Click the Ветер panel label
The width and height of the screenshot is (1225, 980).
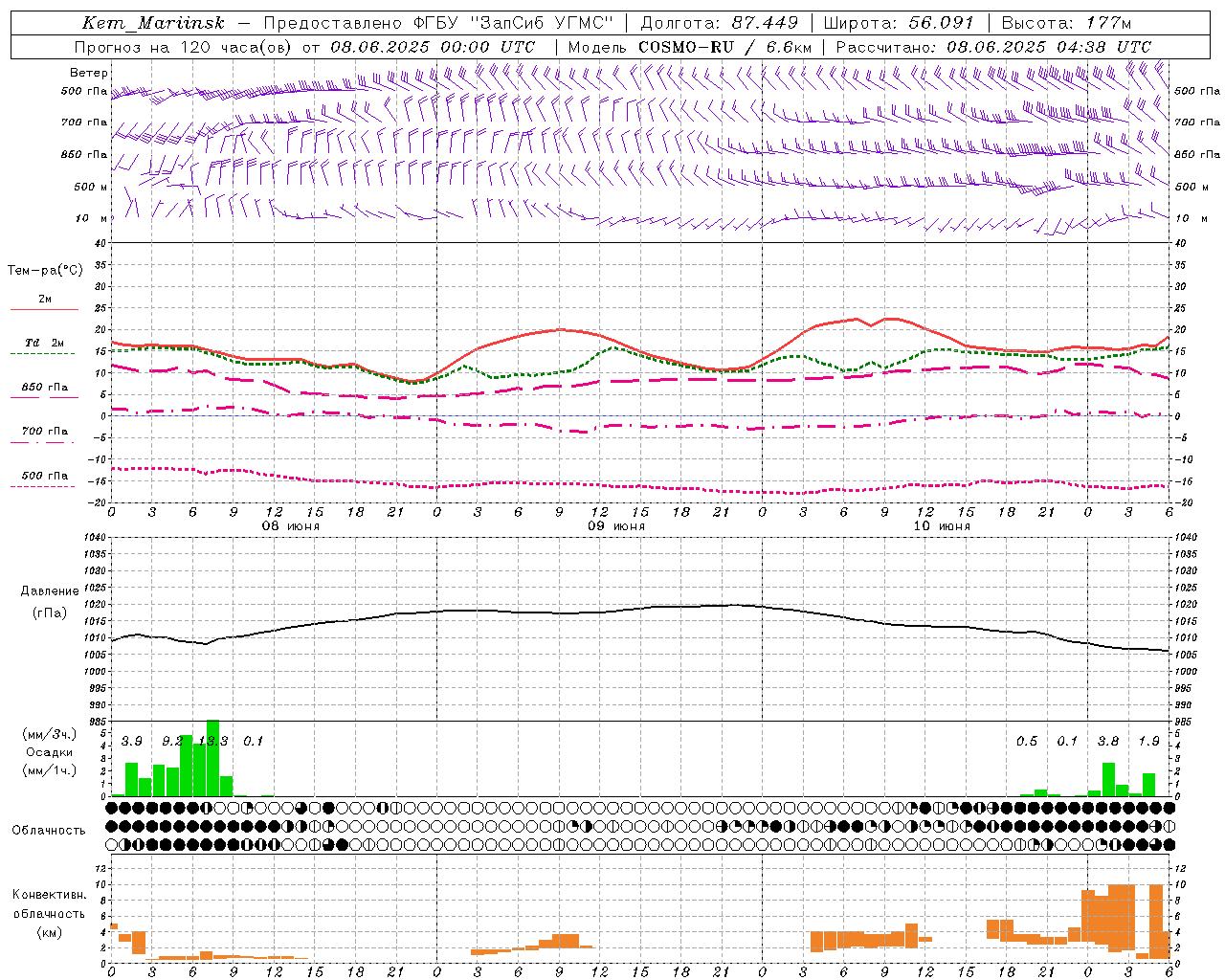click(x=89, y=73)
